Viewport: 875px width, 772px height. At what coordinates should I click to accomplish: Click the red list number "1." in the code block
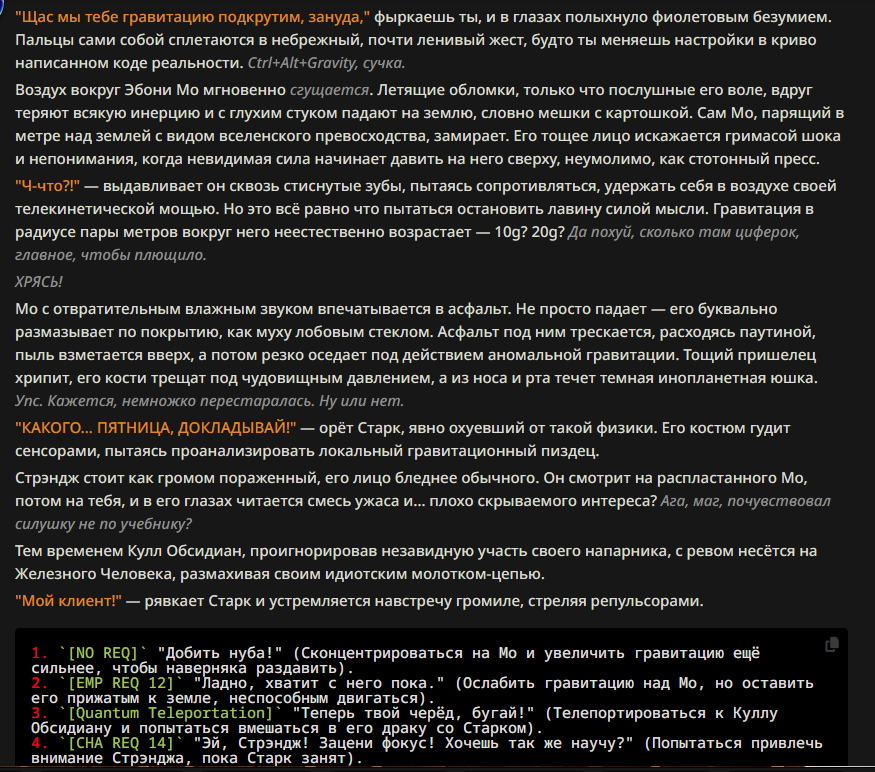(40, 653)
